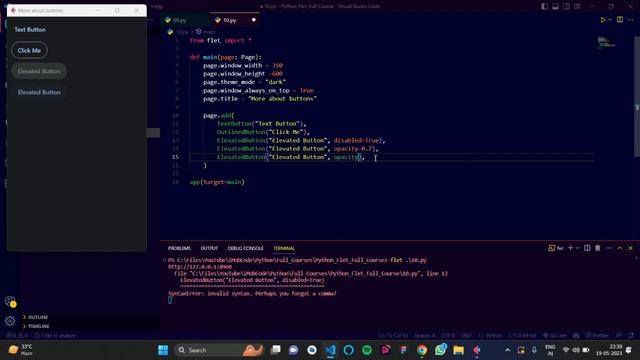Image resolution: width=640 pixels, height=360 pixels.
Task: Split the terminal pane
Action: pyautogui.click(x=587, y=248)
